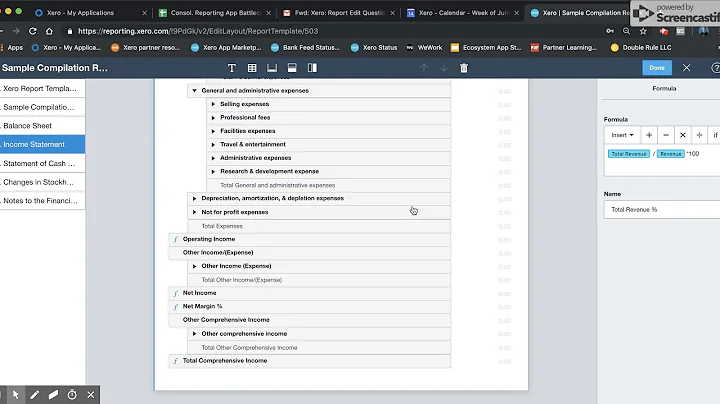The height and width of the screenshot is (404, 720).
Task: Expand Facilities expenses row
Action: [x=213, y=131]
